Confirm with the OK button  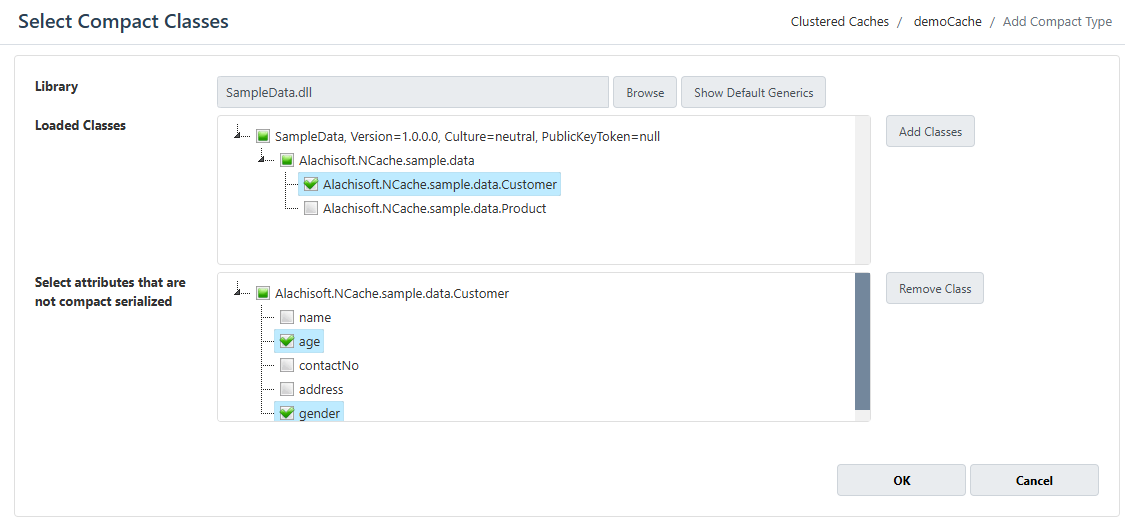[x=901, y=480]
